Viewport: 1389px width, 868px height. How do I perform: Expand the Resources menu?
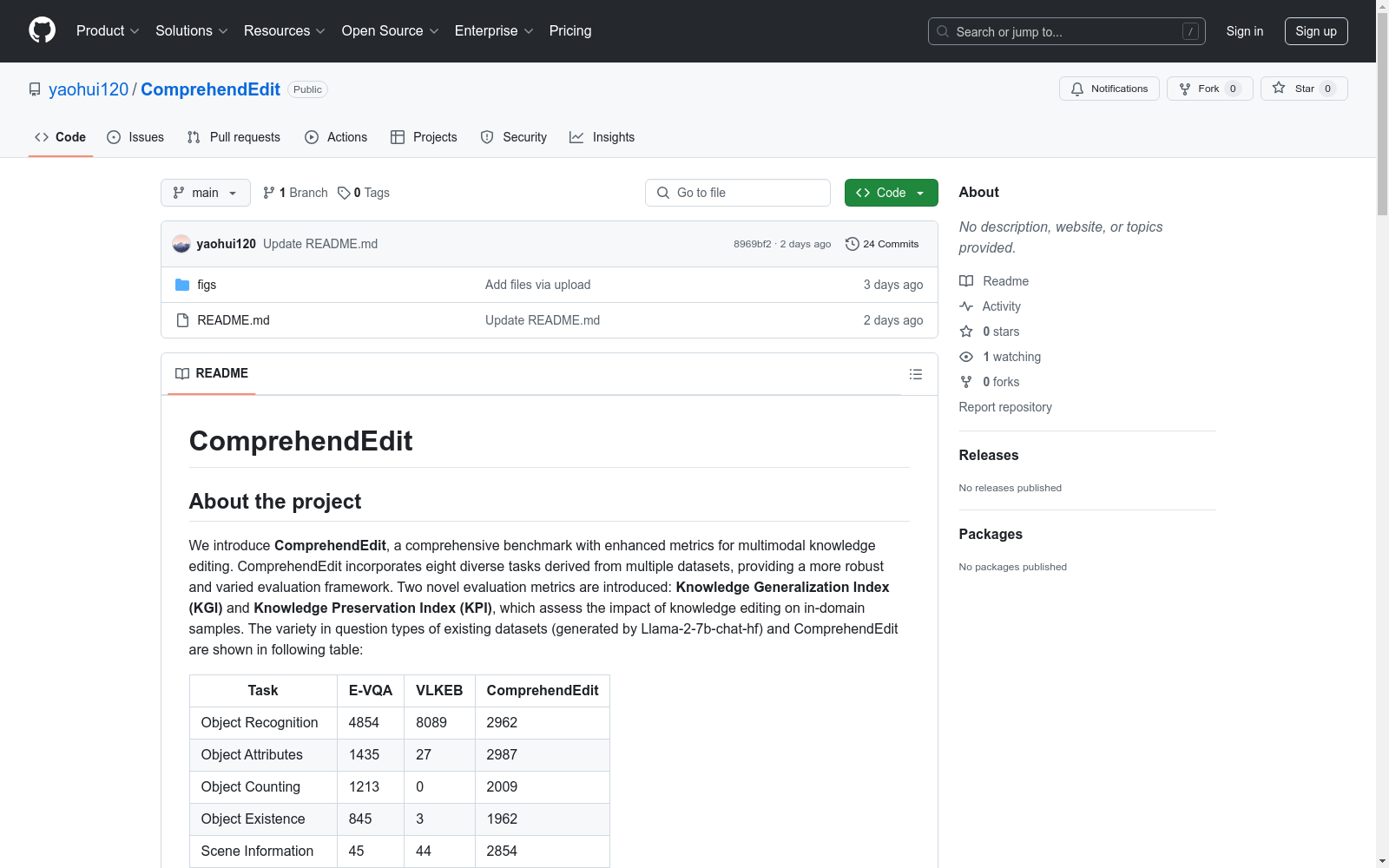pos(285,30)
